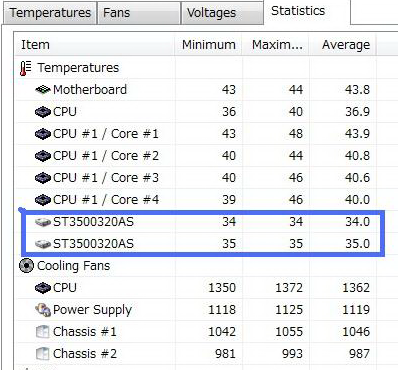
Task: Select the Chassis #2 row label
Action: click(85, 354)
